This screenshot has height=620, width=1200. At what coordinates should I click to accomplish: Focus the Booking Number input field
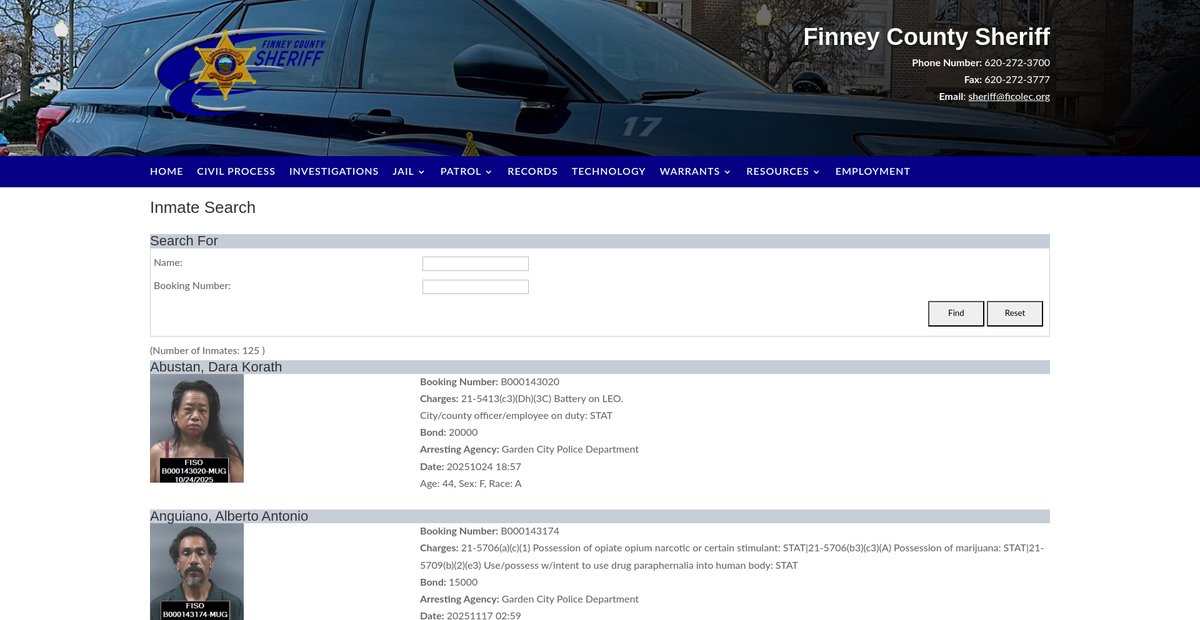click(475, 287)
